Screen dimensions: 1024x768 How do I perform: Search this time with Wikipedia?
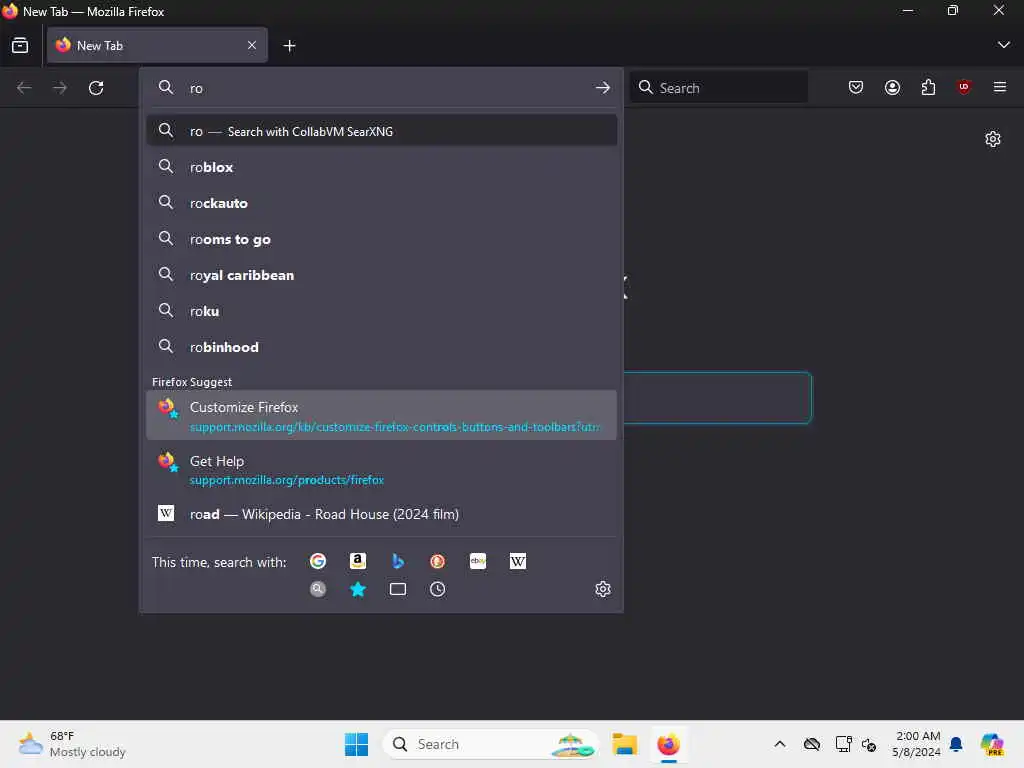pos(518,561)
